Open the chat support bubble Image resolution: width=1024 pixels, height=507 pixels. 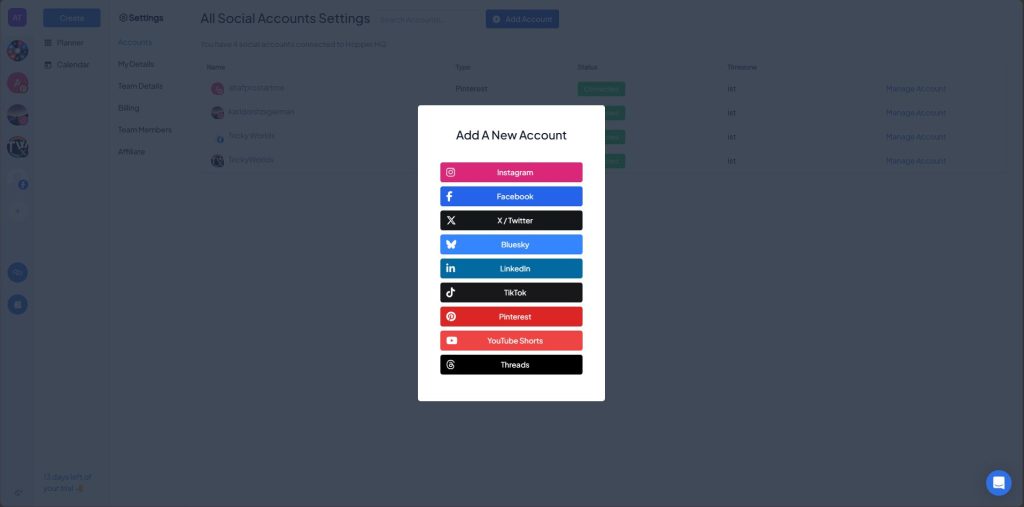coord(999,483)
